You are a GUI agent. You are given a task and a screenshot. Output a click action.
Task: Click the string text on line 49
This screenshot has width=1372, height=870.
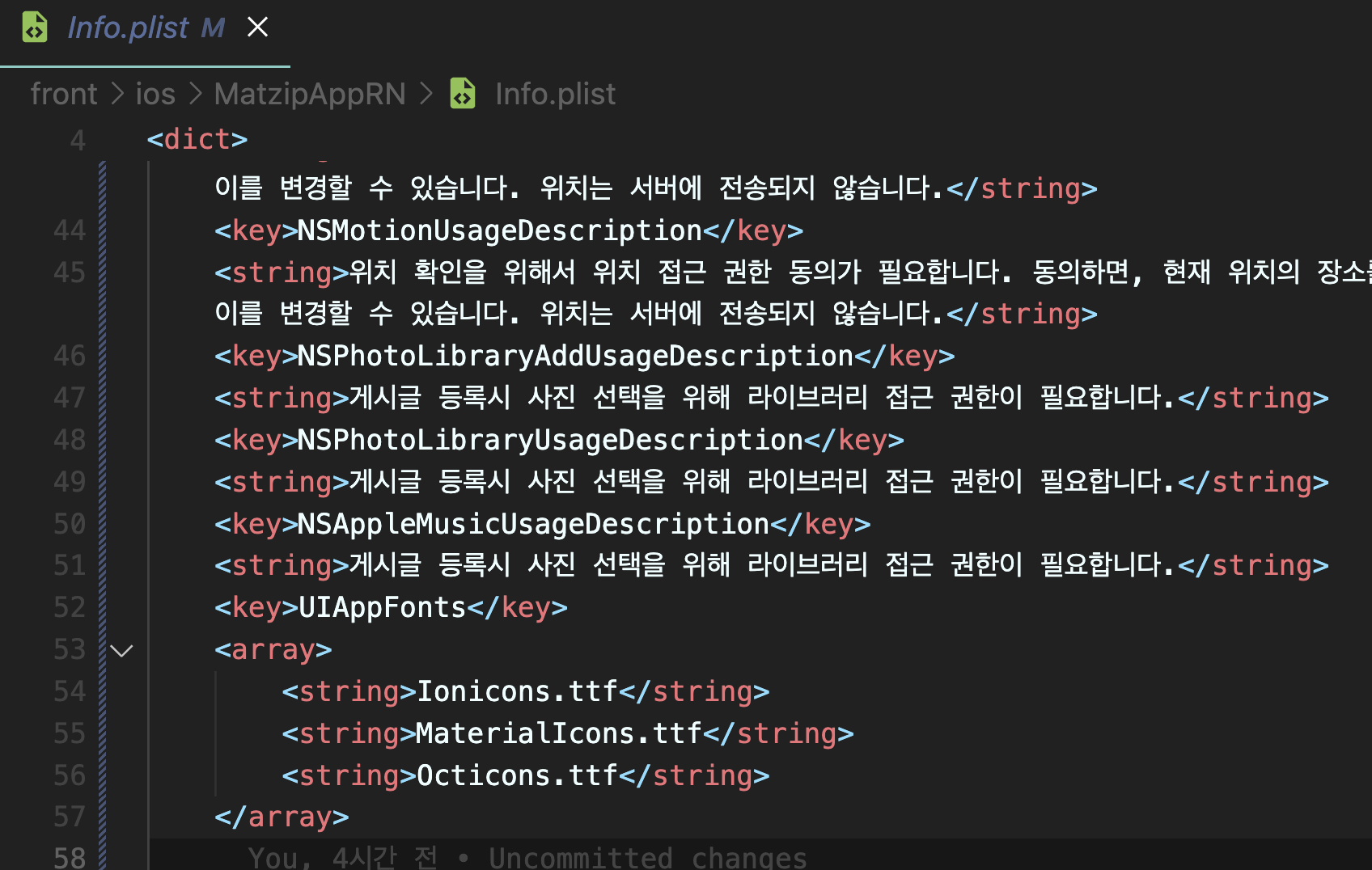[x=762, y=482]
